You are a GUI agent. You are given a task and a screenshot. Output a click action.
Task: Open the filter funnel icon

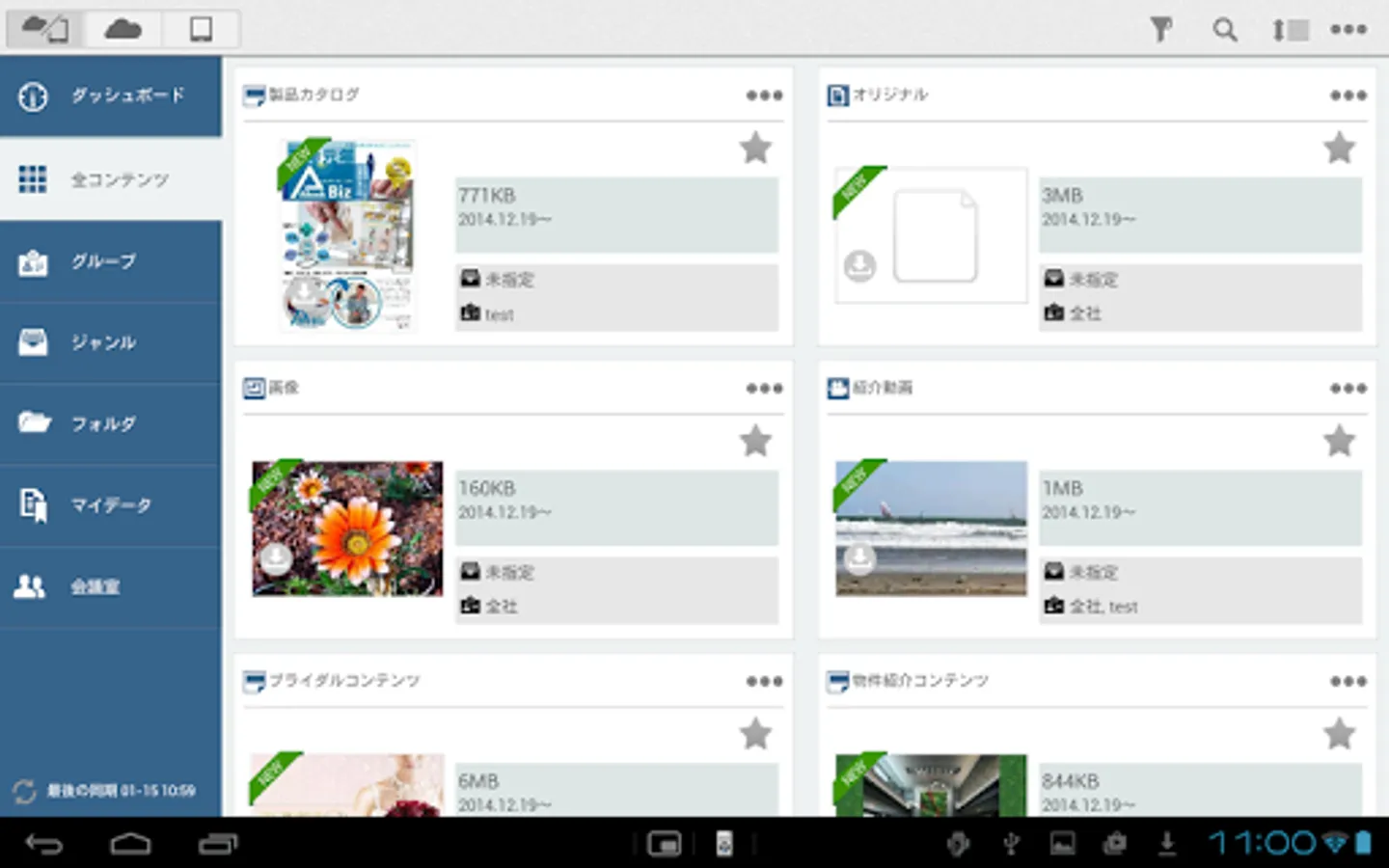[1161, 30]
